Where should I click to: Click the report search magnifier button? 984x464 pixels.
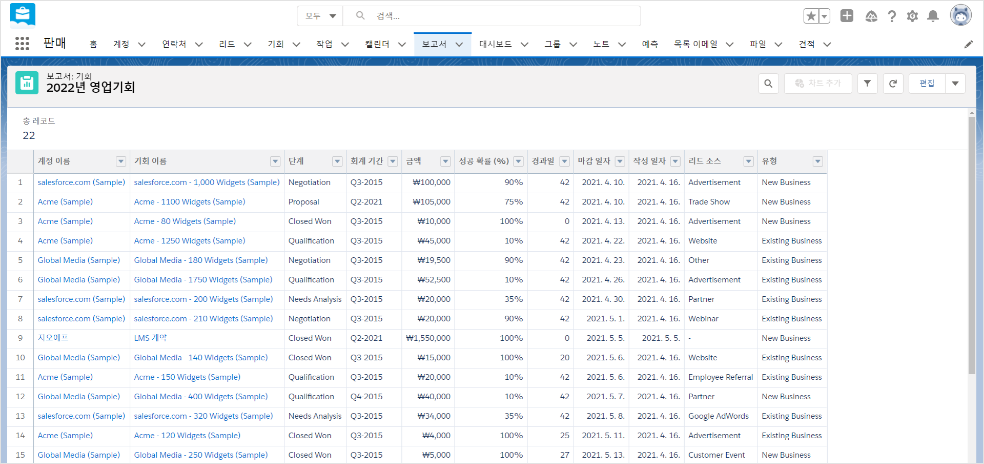[768, 84]
